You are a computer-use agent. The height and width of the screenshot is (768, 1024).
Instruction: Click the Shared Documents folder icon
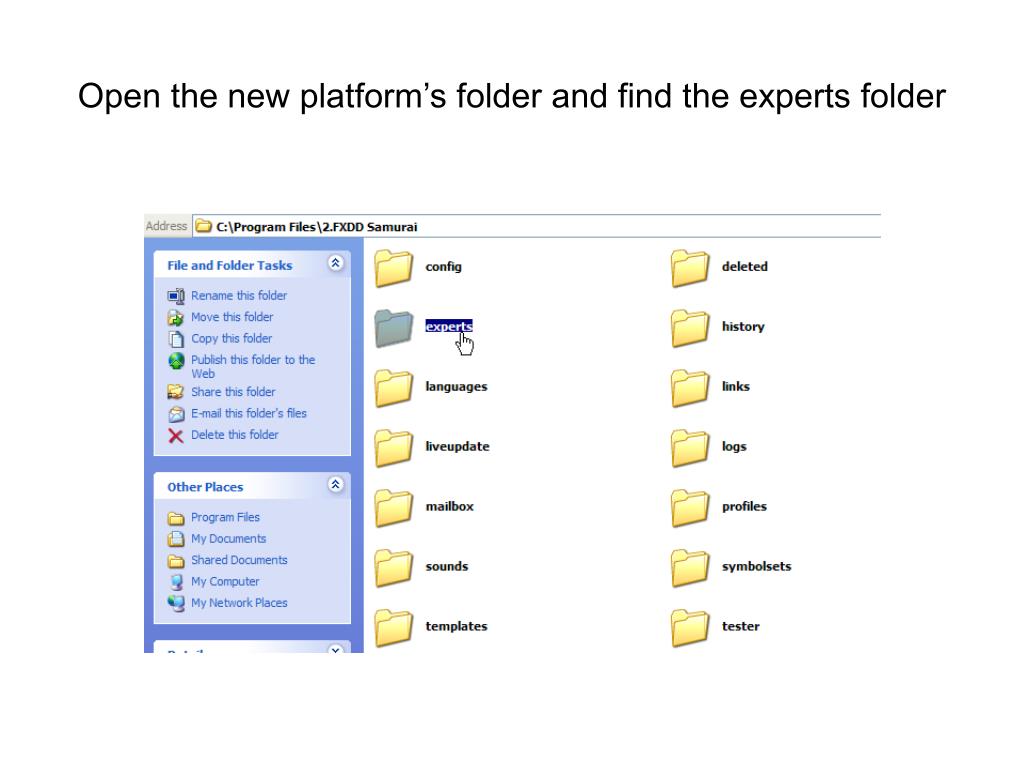click(176, 560)
